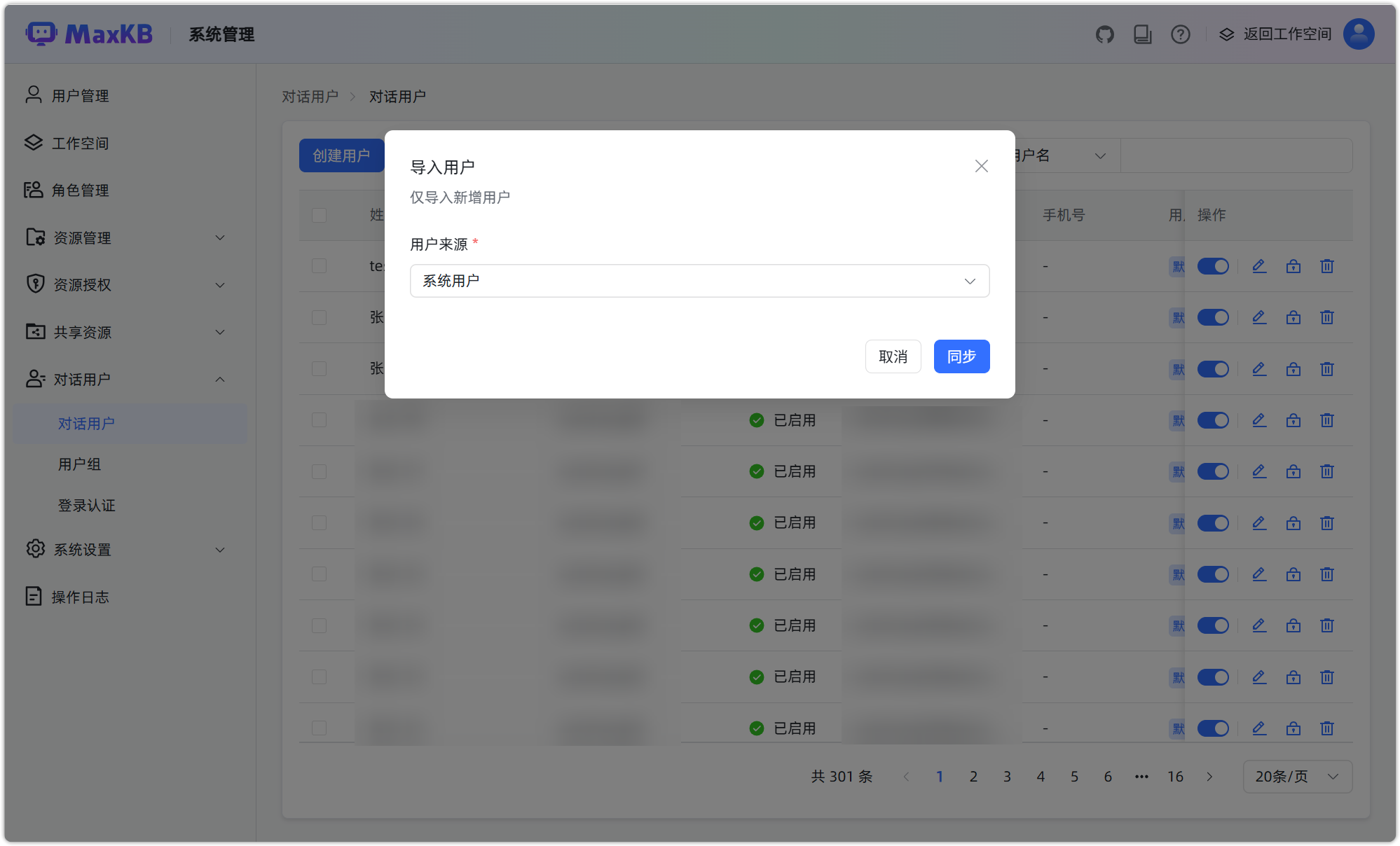Click the 操作日志 sidebar icon
The image size is (1400, 846).
(x=33, y=596)
